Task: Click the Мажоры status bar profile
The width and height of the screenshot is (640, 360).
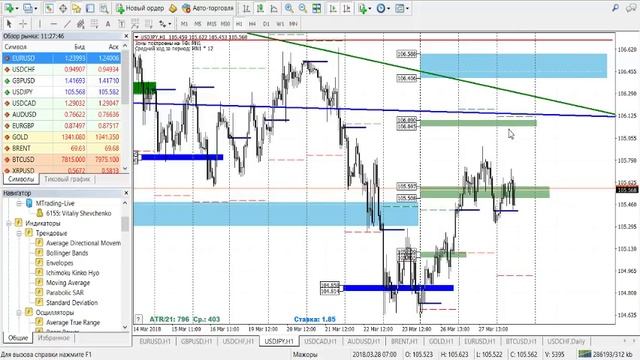Action: click(x=305, y=355)
